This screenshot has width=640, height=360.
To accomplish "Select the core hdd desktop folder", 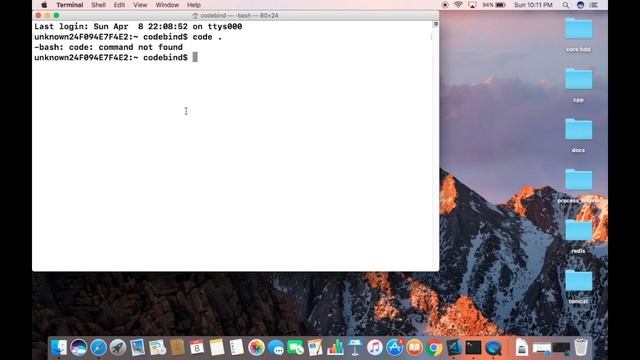I will (578, 29).
